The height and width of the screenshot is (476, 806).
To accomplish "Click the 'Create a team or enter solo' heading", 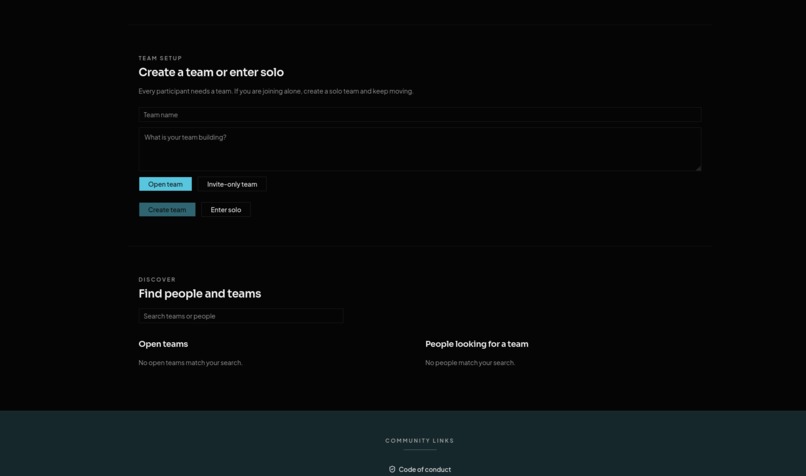I will [211, 72].
